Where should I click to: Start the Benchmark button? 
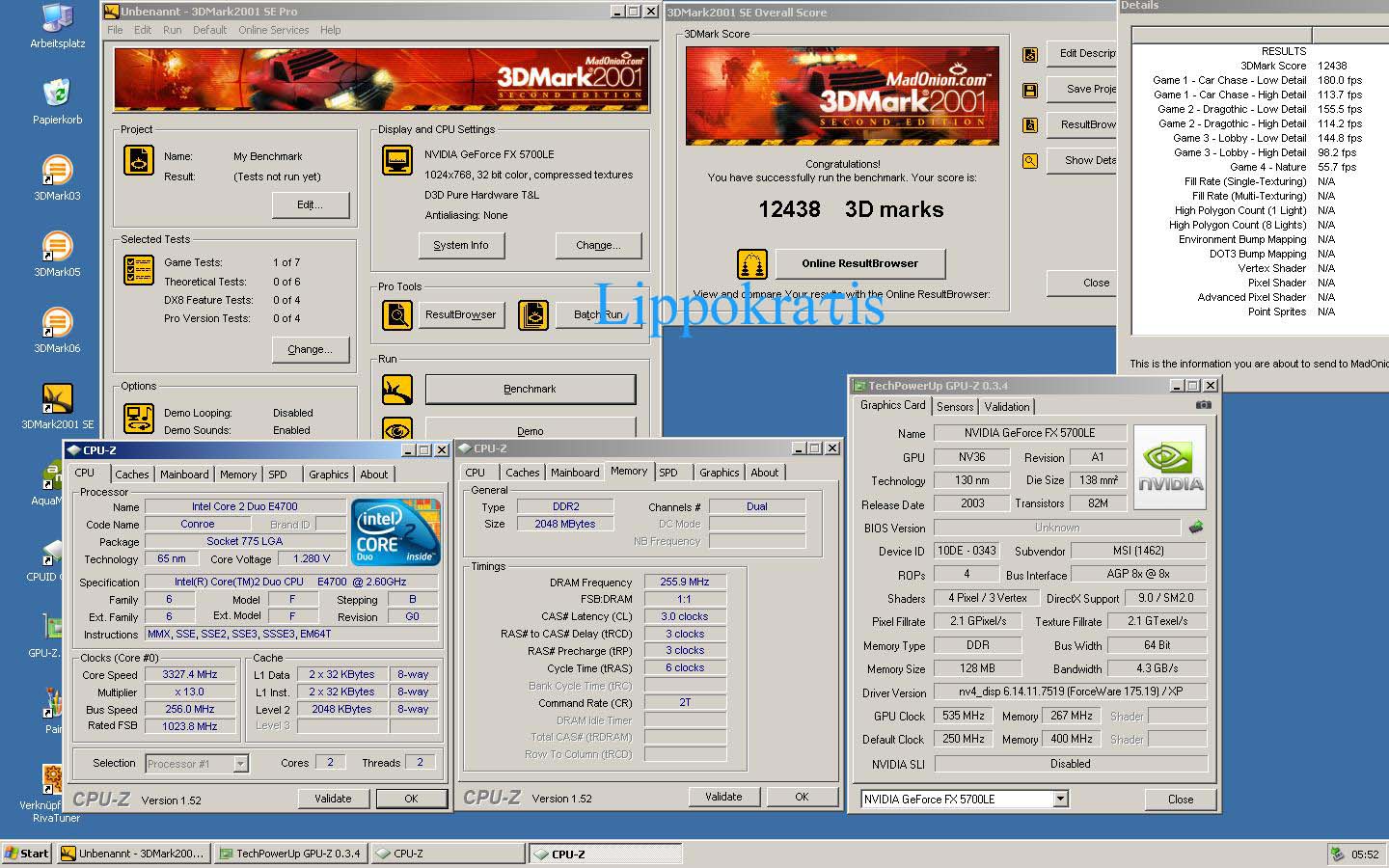click(x=531, y=389)
